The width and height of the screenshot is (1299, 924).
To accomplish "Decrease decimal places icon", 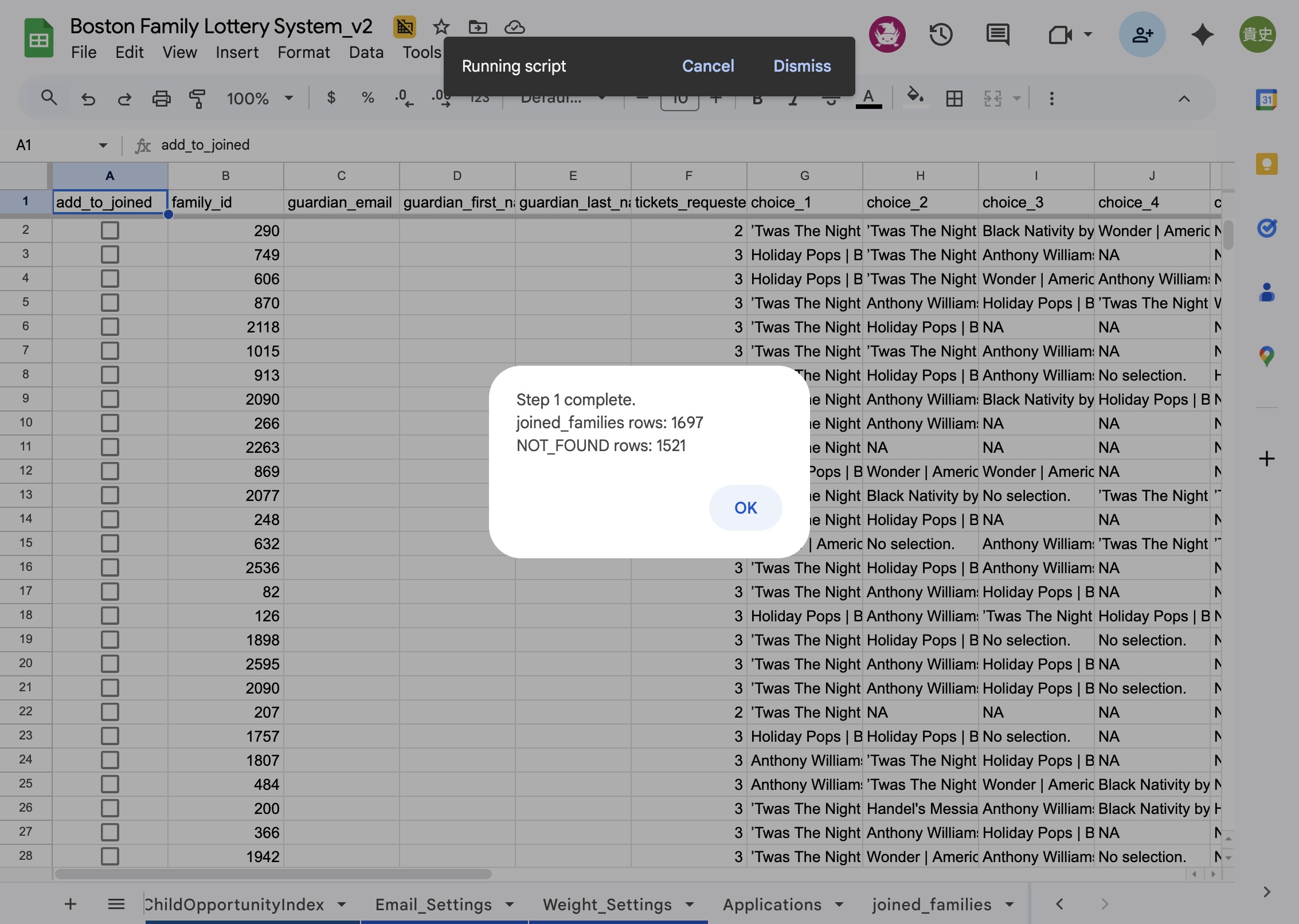I will pyautogui.click(x=404, y=98).
